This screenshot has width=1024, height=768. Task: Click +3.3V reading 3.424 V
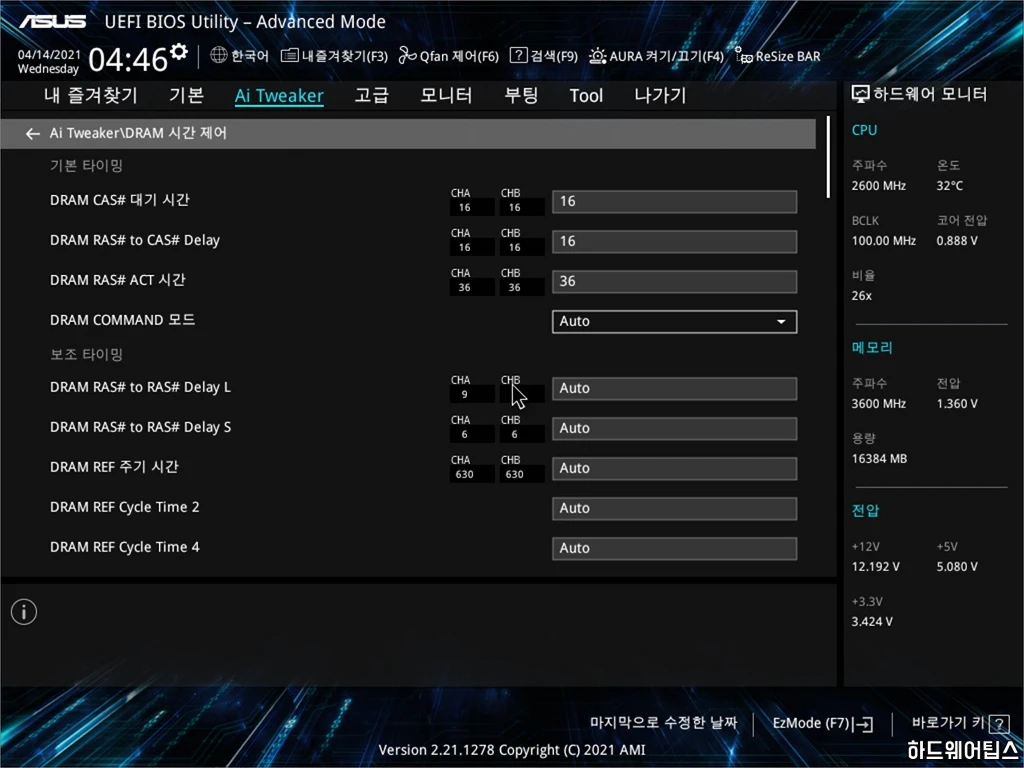[872, 622]
